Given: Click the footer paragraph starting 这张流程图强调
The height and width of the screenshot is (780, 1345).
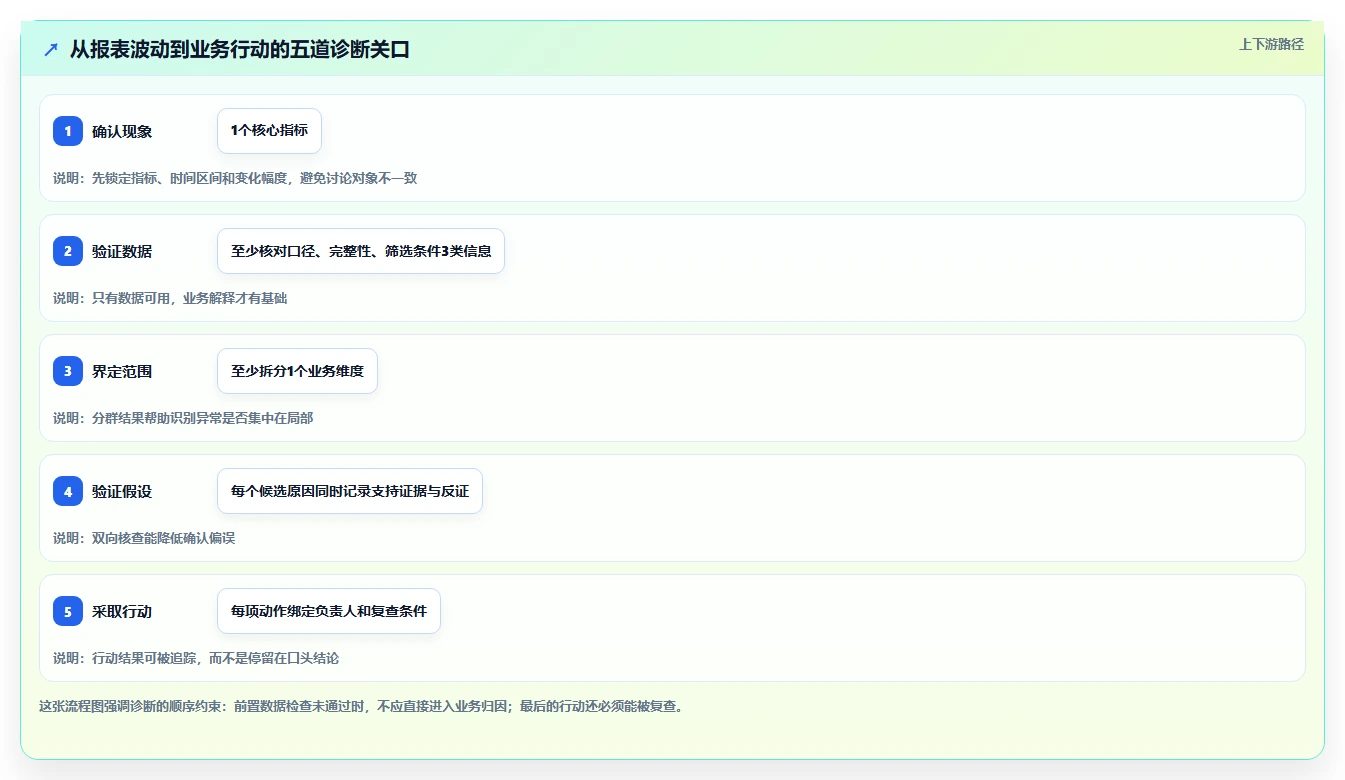Looking at the screenshot, I should click(x=361, y=706).
